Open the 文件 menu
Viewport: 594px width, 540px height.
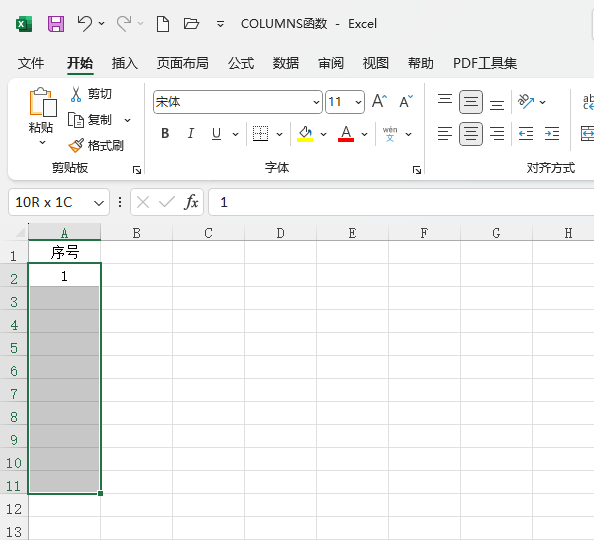coord(31,63)
